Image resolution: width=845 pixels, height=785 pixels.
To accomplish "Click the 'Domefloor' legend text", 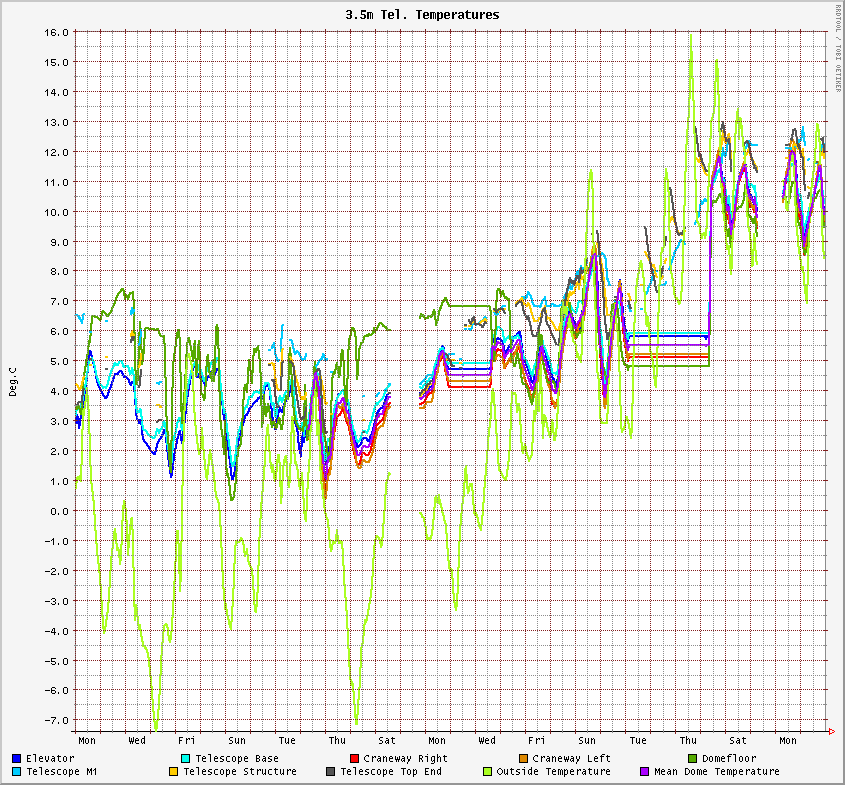I will pyautogui.click(x=729, y=759).
